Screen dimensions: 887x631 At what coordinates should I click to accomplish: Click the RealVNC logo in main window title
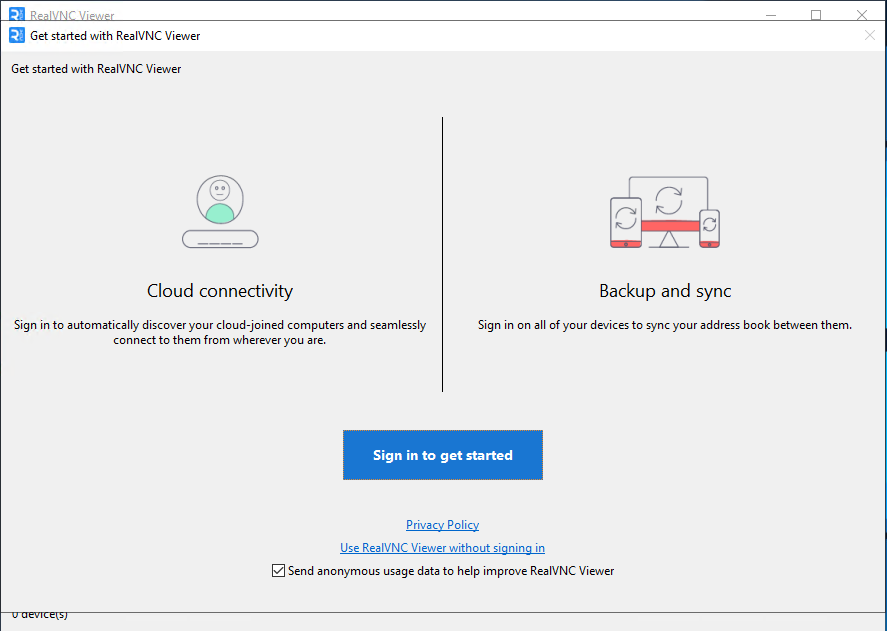coord(17,15)
